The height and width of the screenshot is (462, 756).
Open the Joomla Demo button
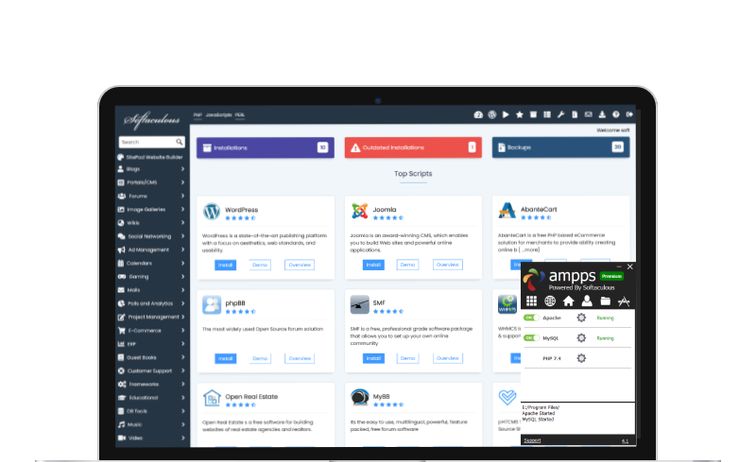(x=407, y=264)
